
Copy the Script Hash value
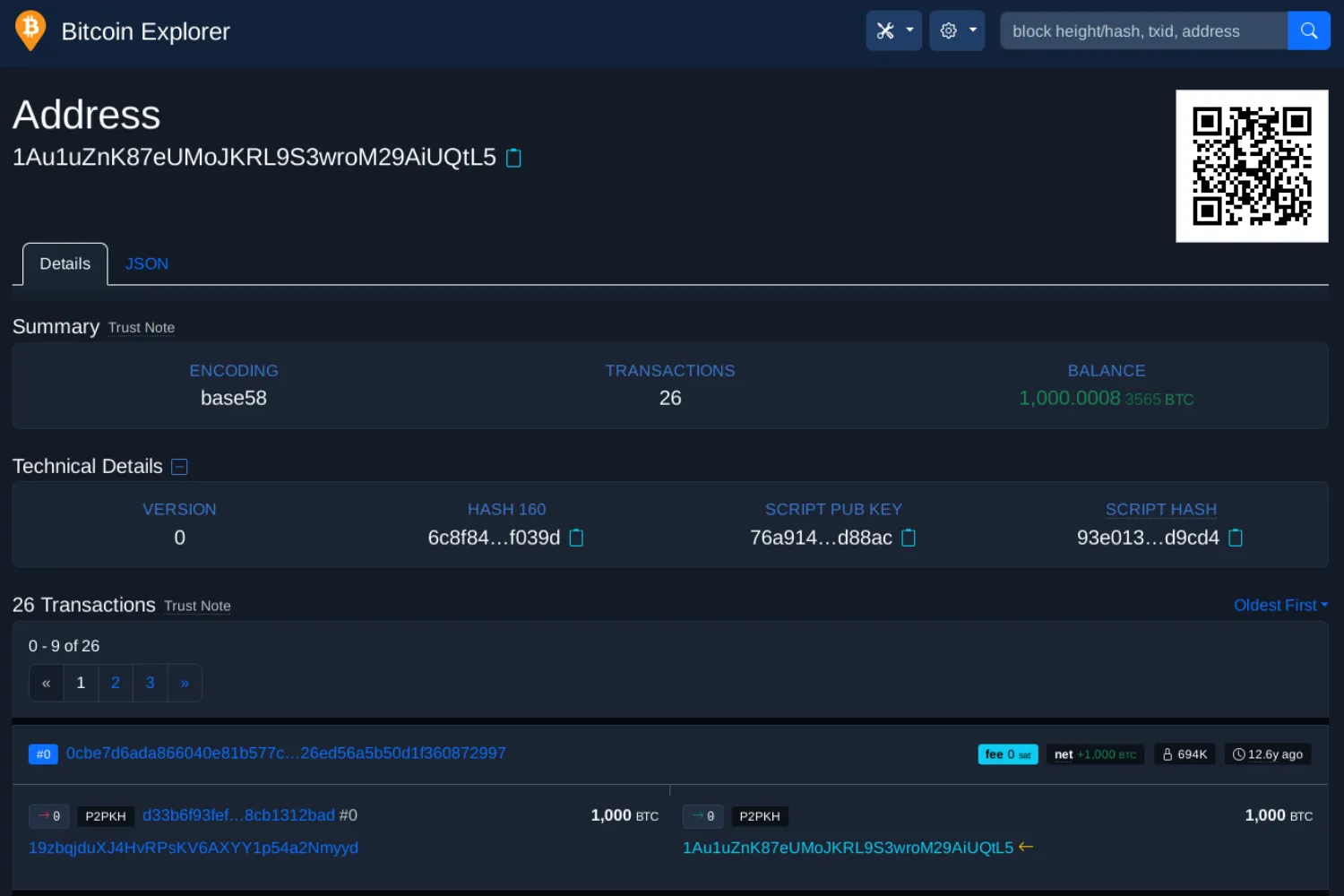1236,538
